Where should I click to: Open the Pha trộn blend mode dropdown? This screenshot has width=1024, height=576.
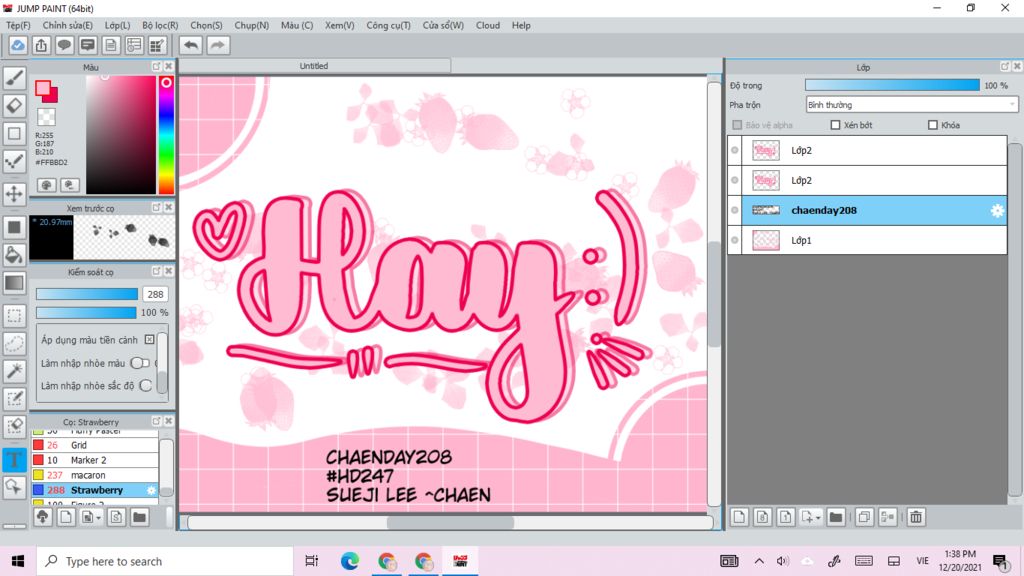912,104
